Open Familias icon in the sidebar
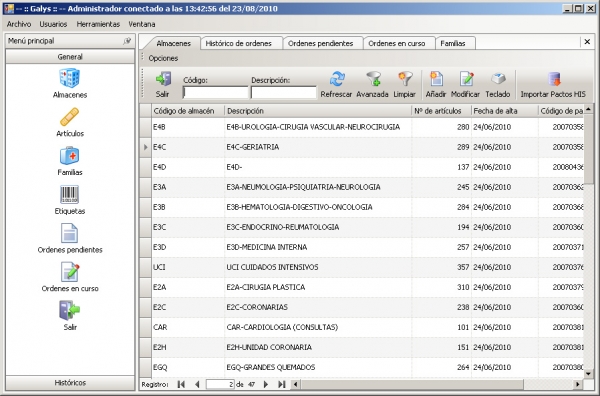600x396 pixels. 70,161
